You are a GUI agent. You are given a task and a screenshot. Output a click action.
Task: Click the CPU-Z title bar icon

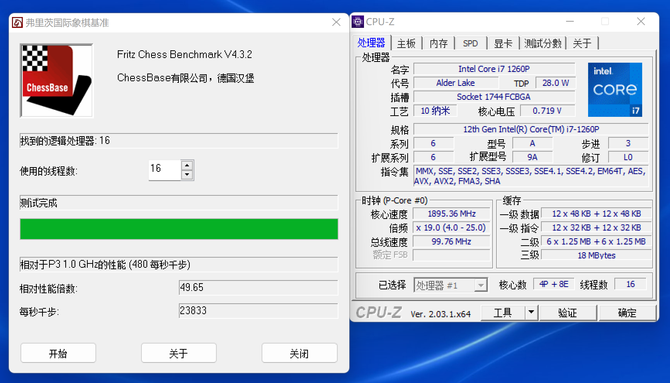coord(358,21)
